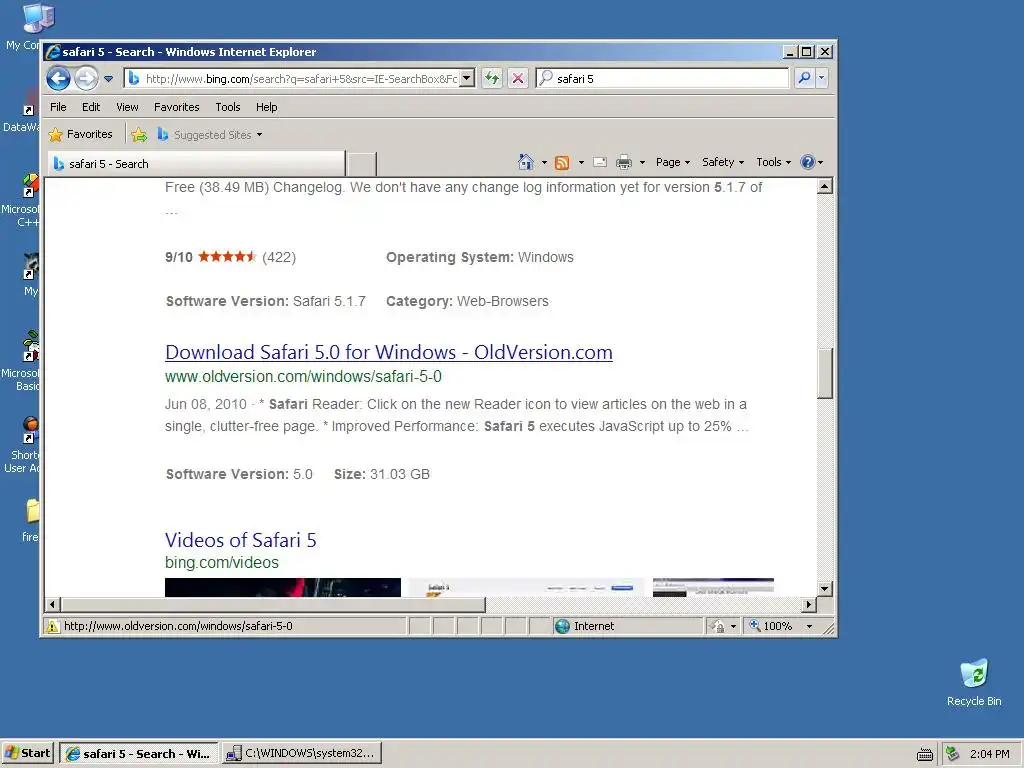Click the horizontal scrollbar left arrow

click(53, 605)
